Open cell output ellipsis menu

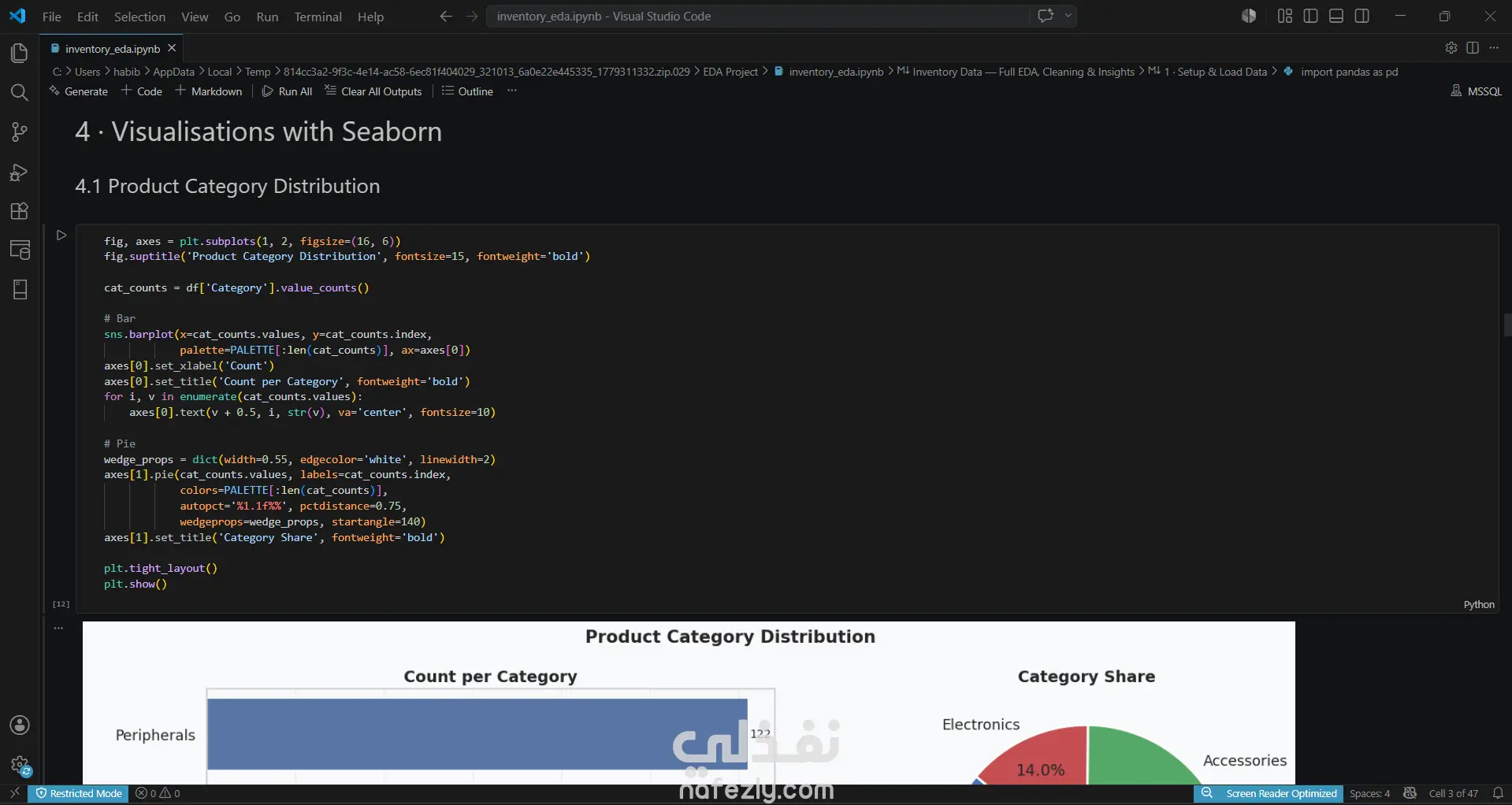(x=59, y=629)
